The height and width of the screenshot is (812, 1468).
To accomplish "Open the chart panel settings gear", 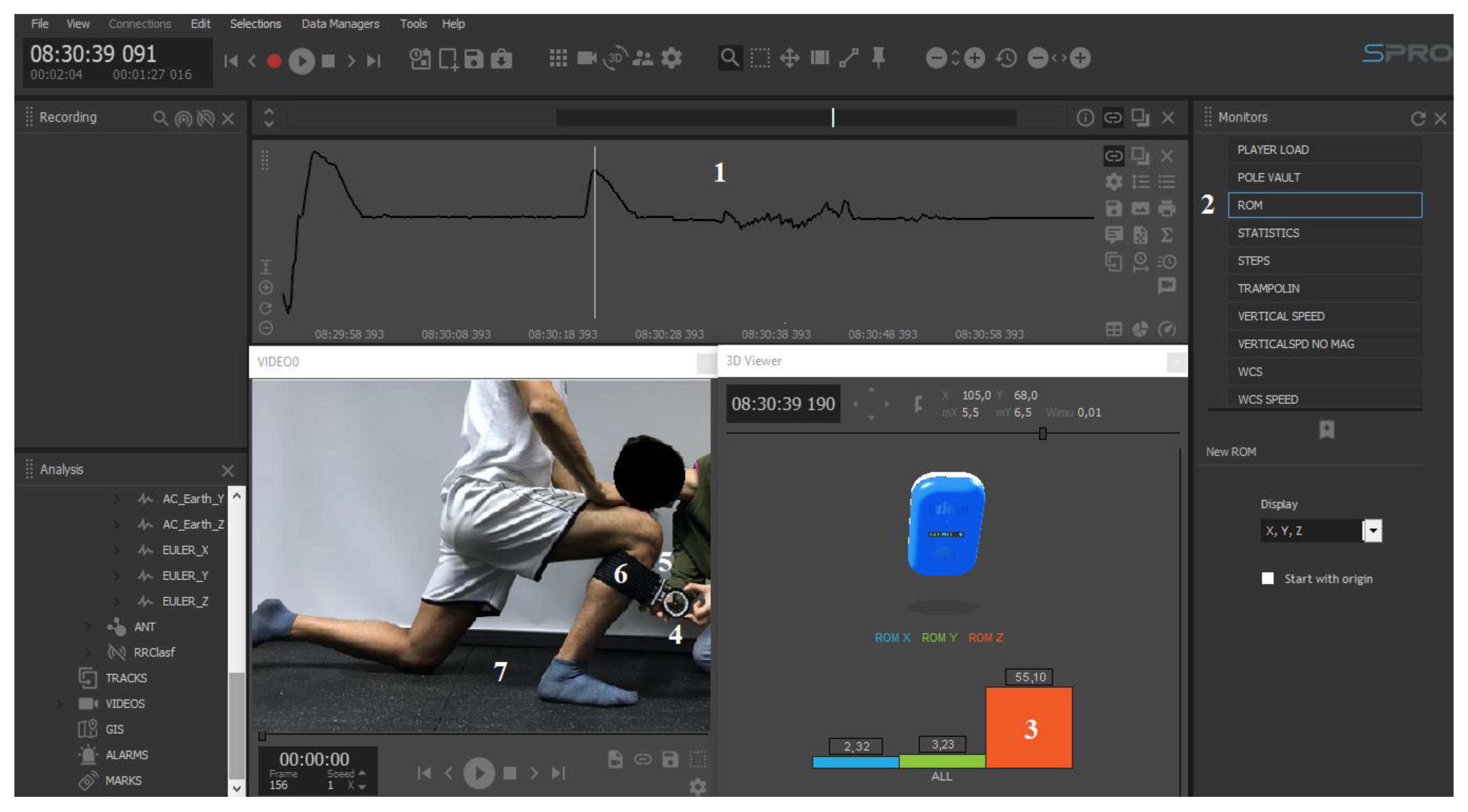I will (x=1113, y=182).
